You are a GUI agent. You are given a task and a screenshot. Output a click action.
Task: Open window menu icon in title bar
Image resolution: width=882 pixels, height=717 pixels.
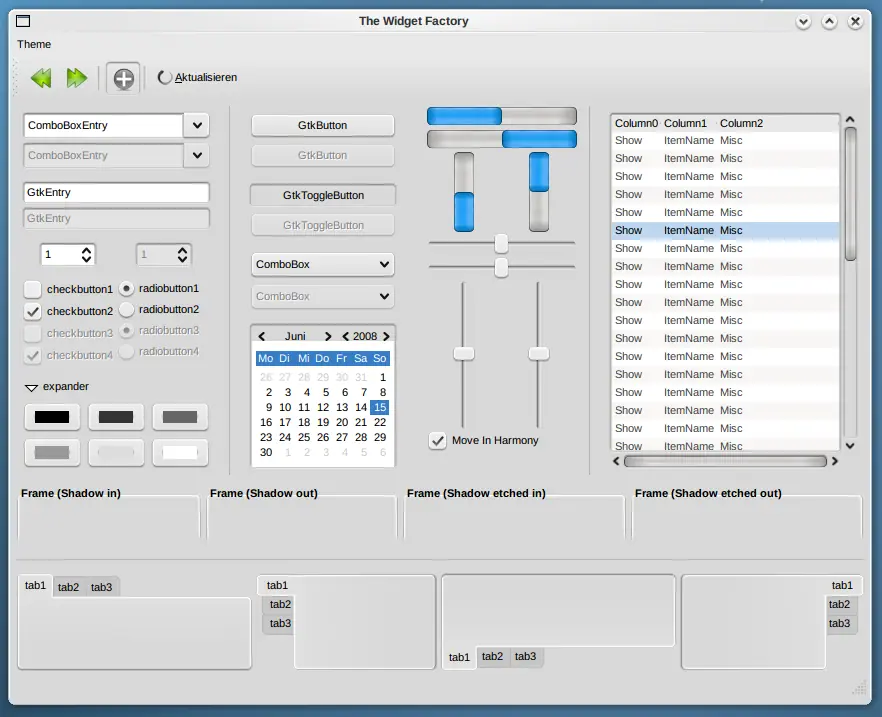[23, 21]
